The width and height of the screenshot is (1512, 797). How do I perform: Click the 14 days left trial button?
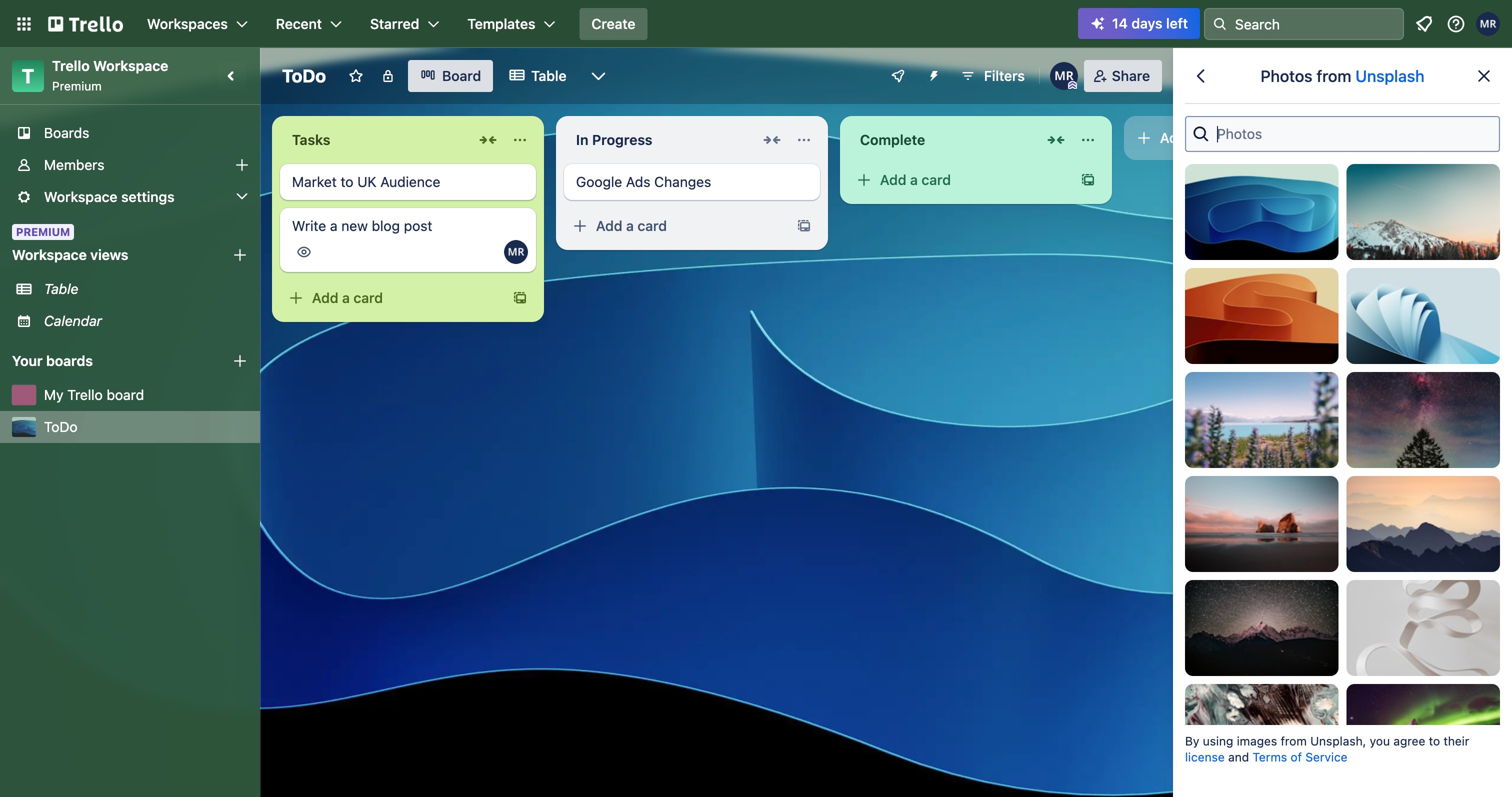pyautogui.click(x=1138, y=24)
